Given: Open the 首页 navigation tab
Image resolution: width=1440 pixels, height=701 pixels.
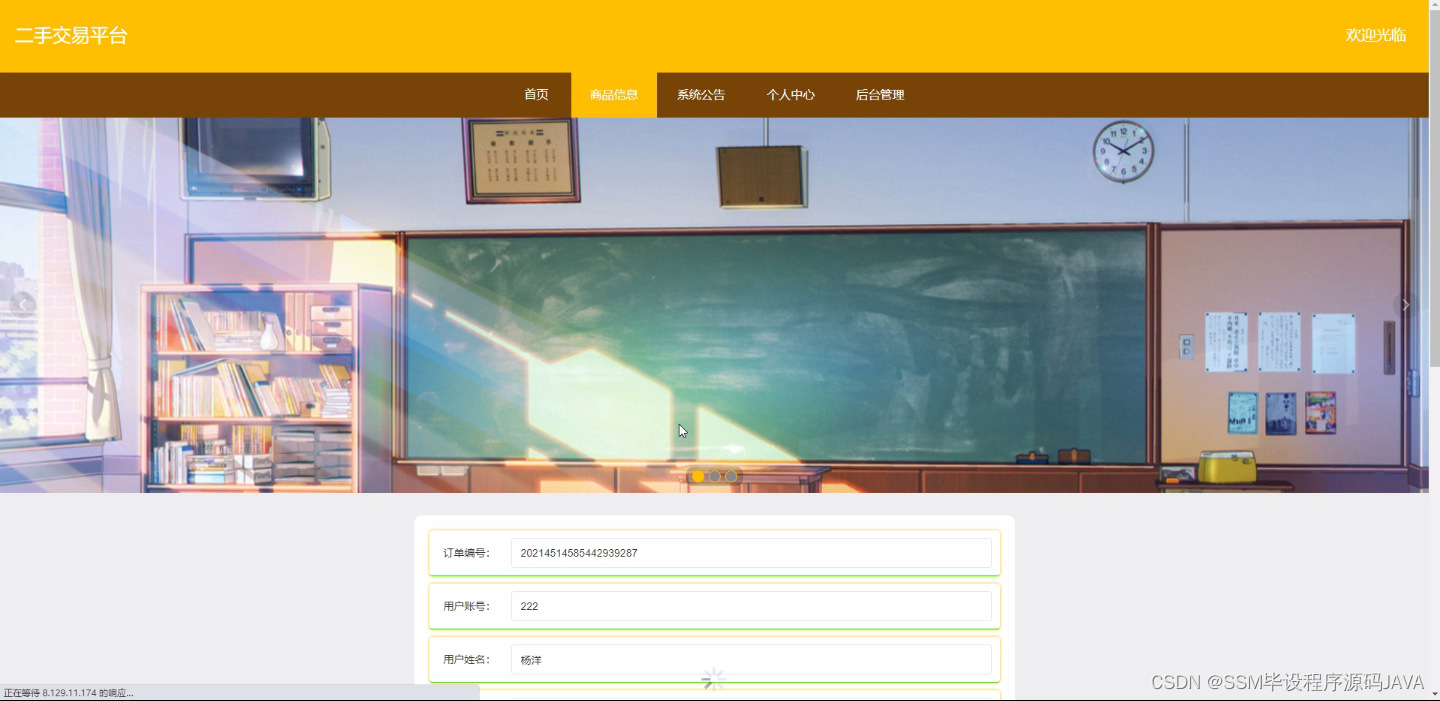Looking at the screenshot, I should pos(536,95).
